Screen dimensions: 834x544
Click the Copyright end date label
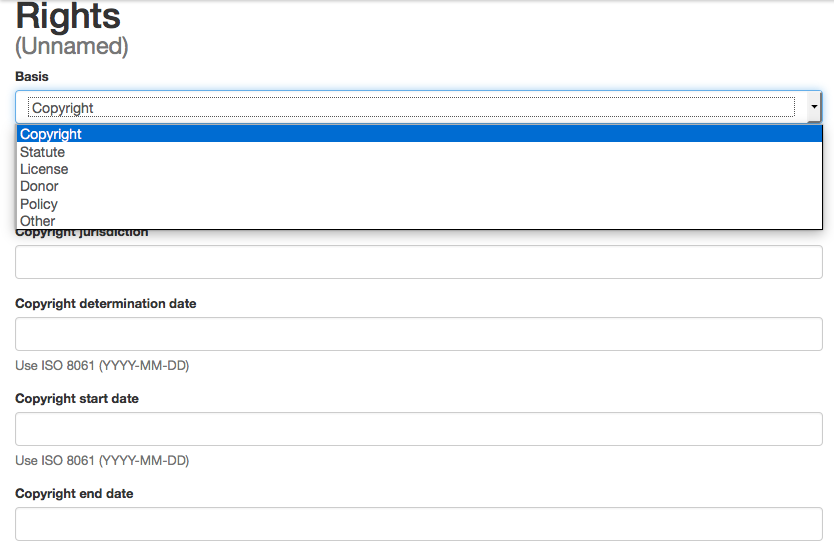click(x=74, y=493)
